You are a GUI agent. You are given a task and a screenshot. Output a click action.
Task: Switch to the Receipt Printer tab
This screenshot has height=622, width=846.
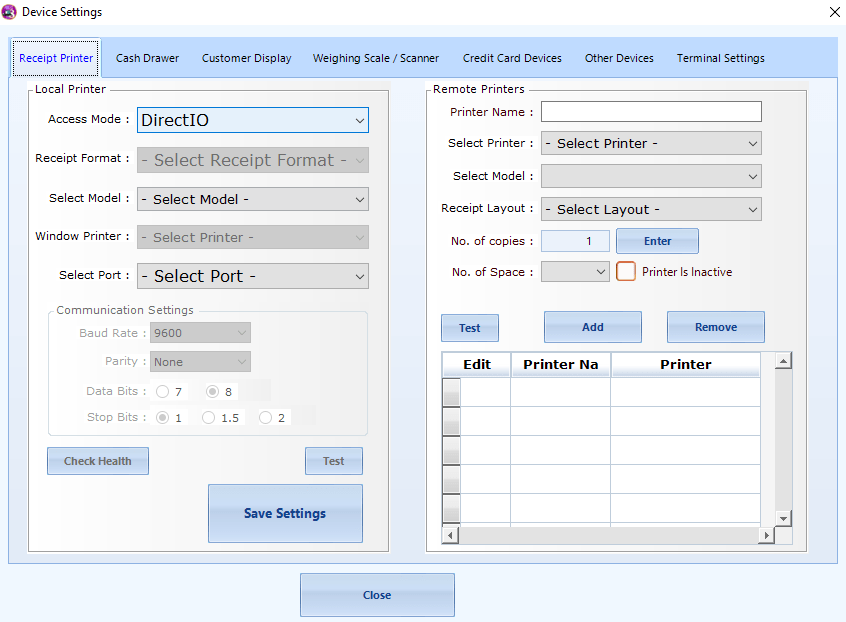[x=56, y=58]
